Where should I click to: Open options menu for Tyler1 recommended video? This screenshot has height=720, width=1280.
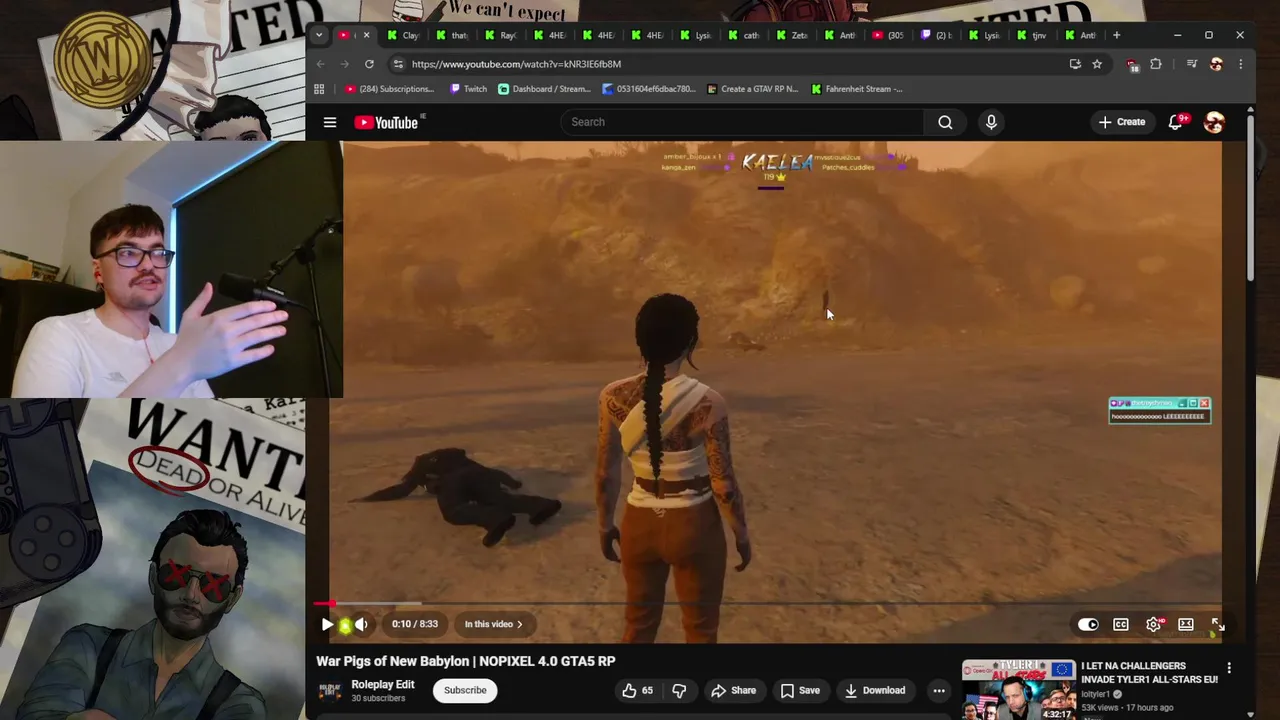pos(1229,668)
